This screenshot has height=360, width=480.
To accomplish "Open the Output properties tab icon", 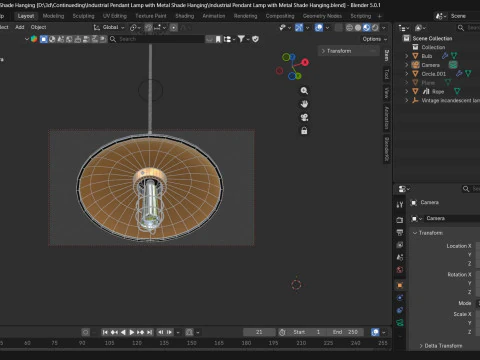I will coord(400,232).
